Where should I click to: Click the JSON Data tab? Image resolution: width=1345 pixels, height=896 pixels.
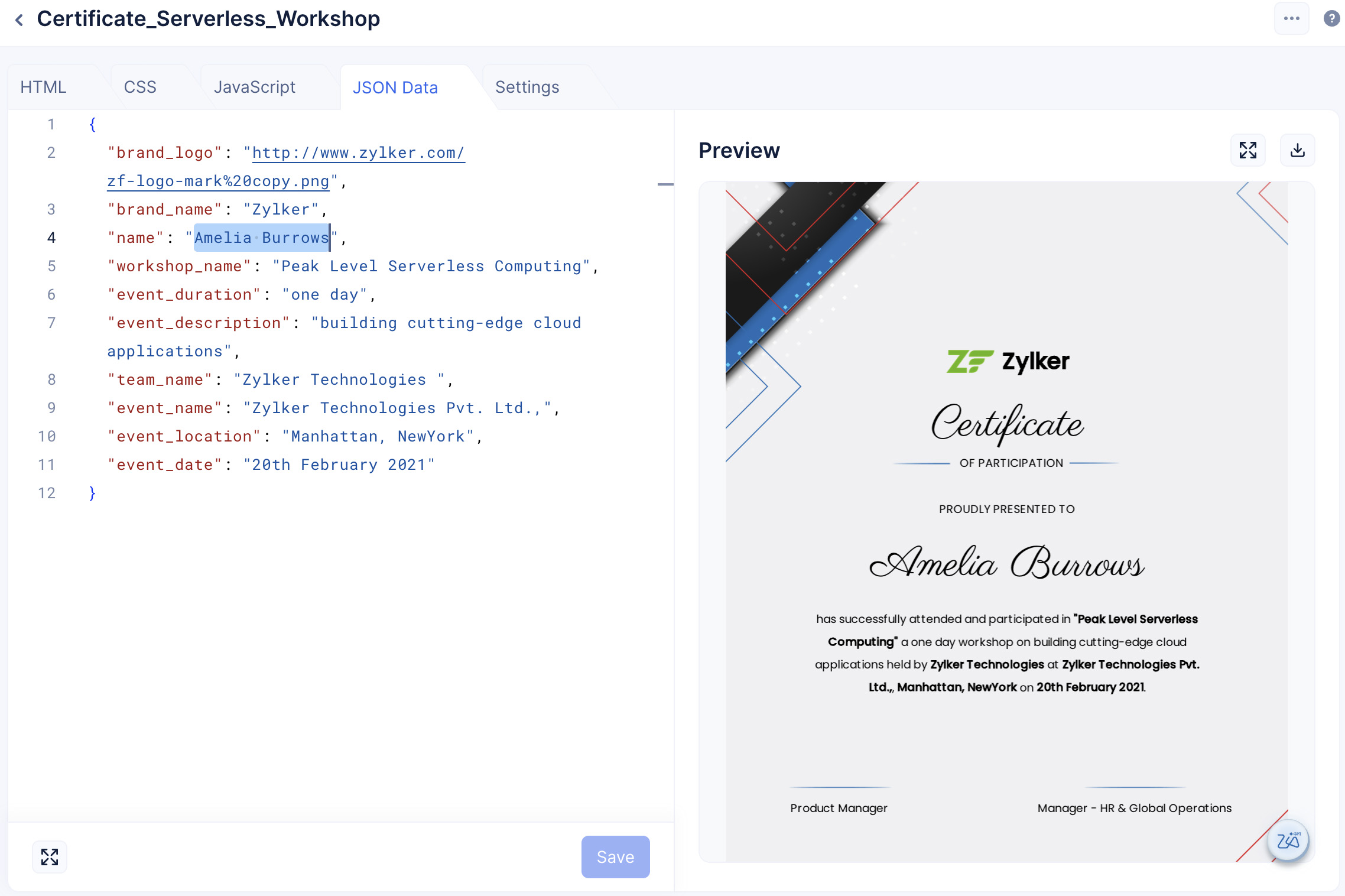[395, 87]
